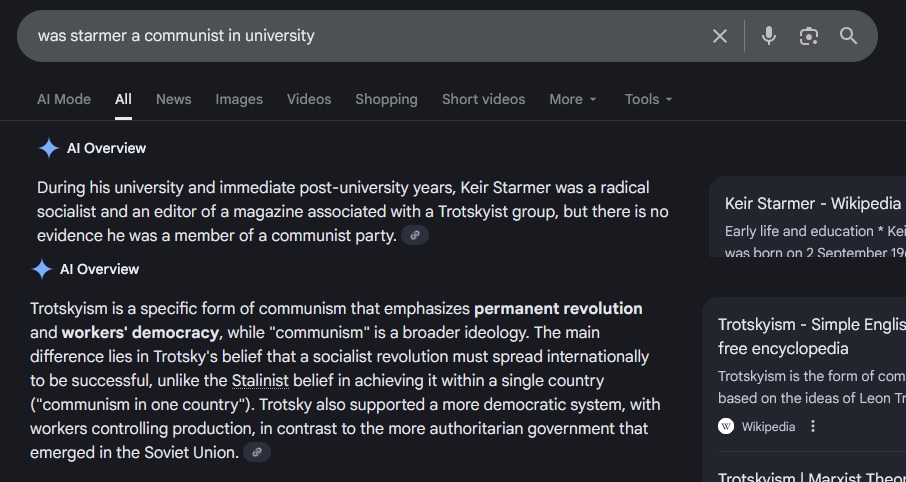Switch to the News tab
The image size is (906, 482).
[173, 99]
